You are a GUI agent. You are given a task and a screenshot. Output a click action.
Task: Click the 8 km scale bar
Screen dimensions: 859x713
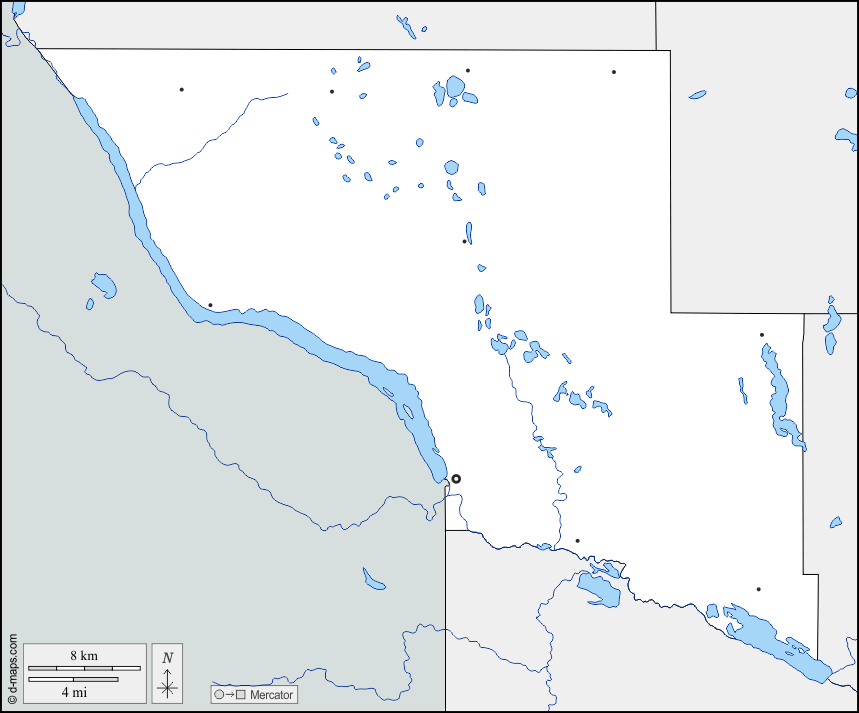click(84, 667)
